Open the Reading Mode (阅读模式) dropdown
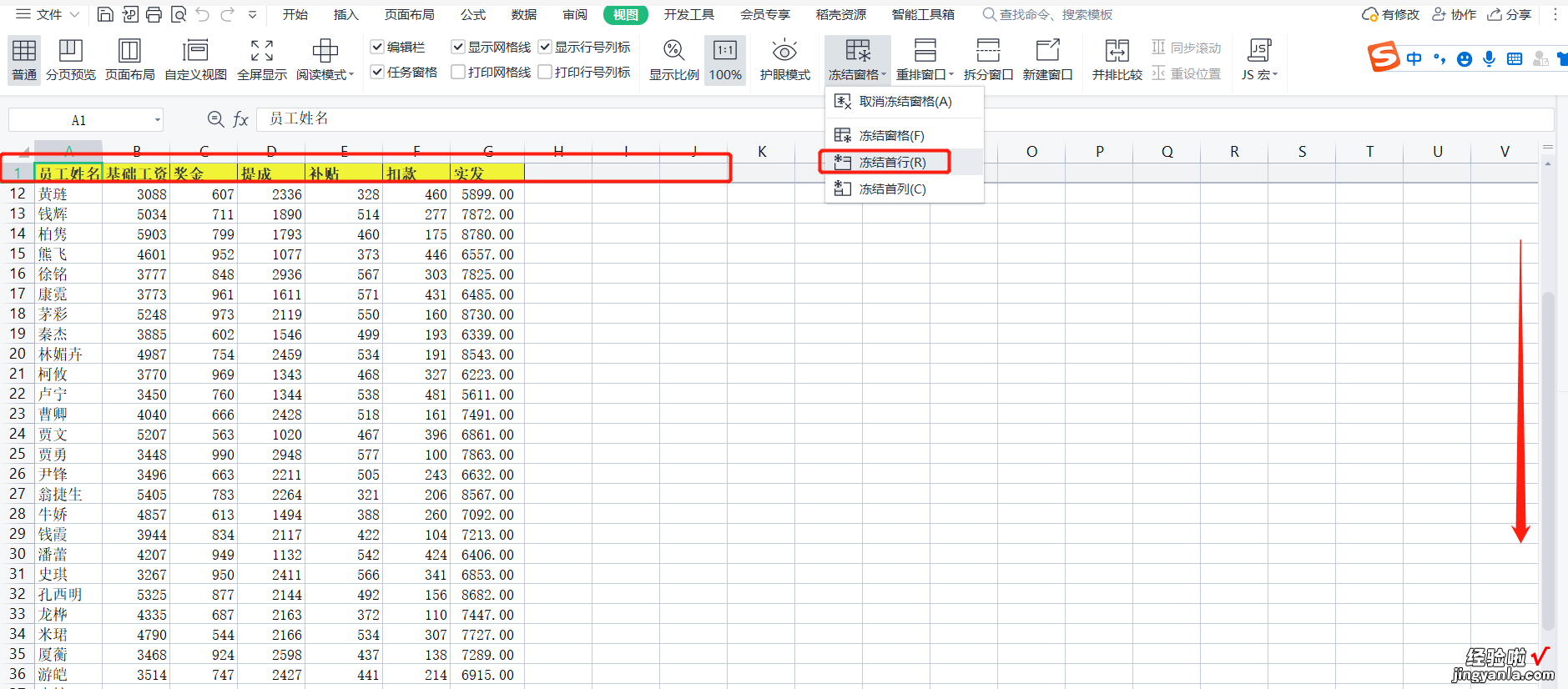The width and height of the screenshot is (1568, 689). 325,59
